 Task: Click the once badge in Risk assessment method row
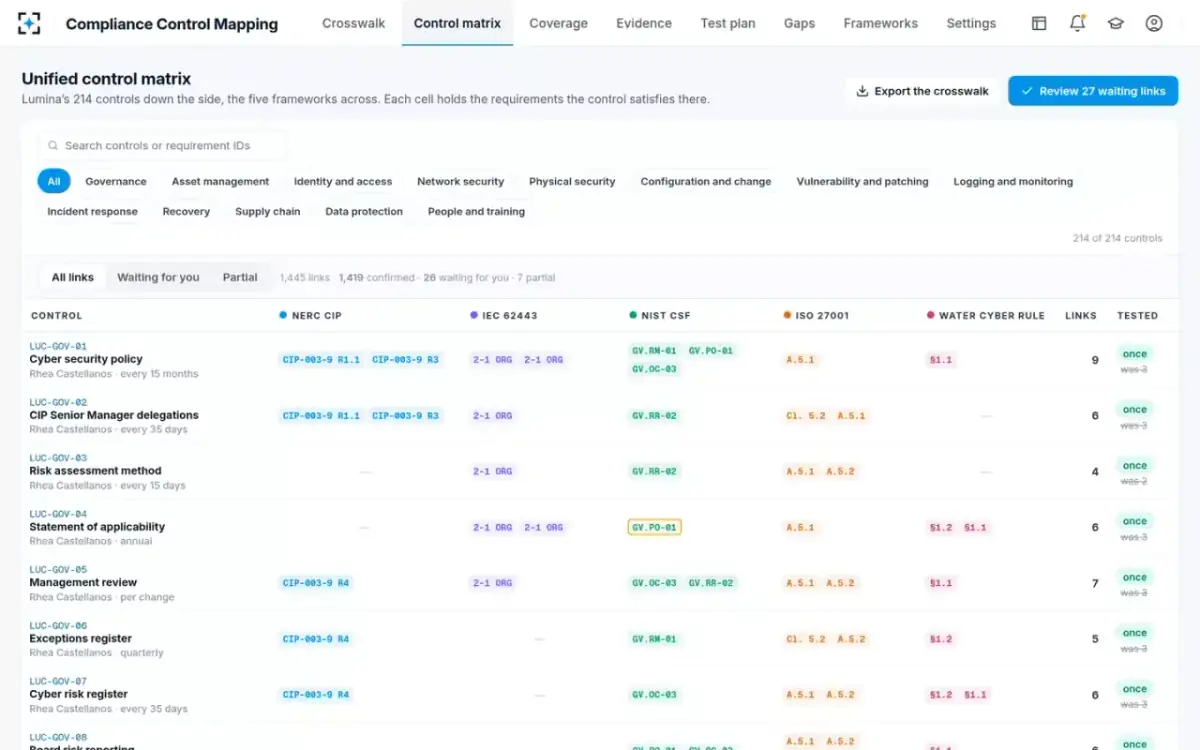1134,466
